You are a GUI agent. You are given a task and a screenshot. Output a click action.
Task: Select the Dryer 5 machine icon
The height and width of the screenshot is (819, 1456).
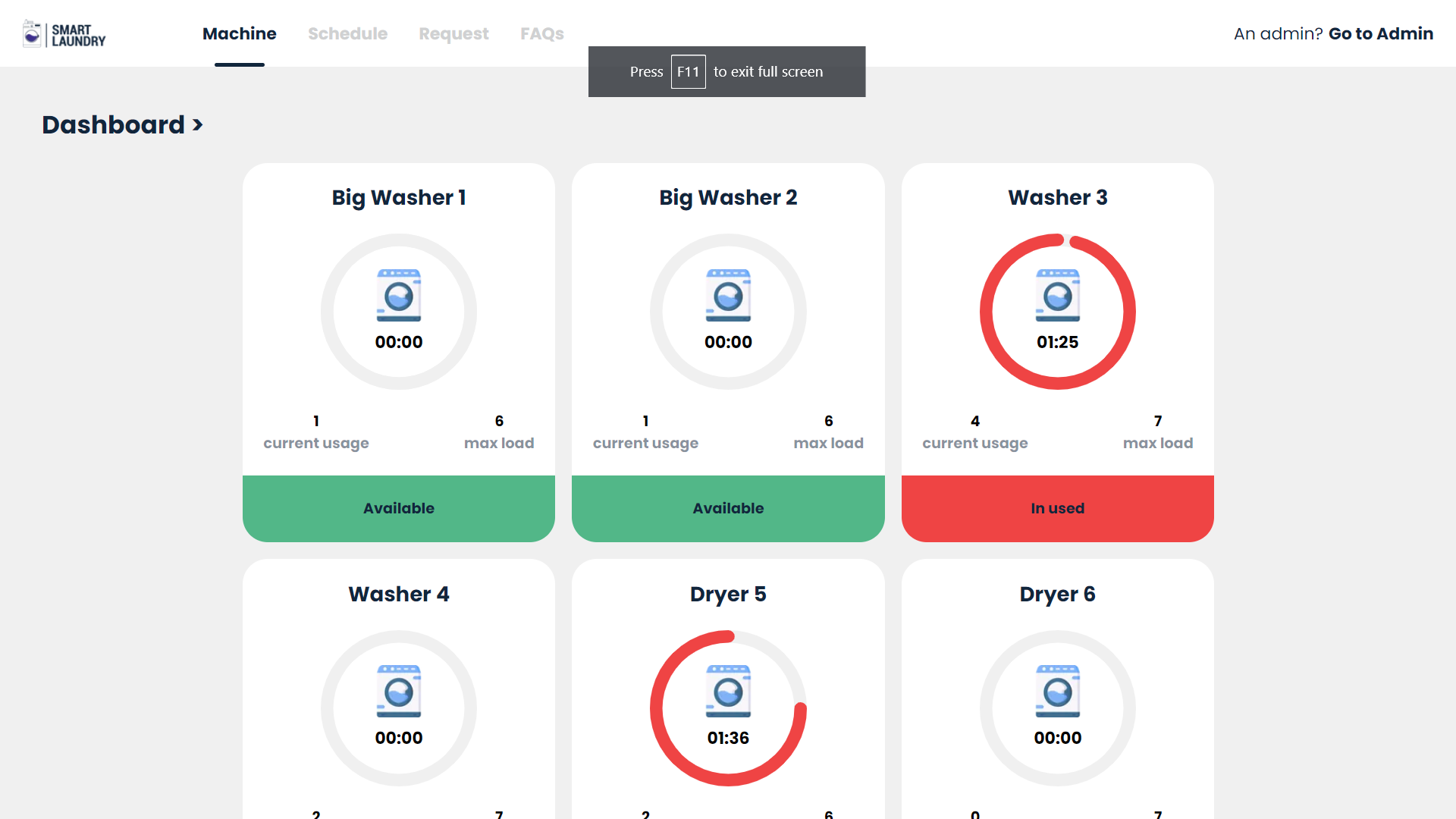pyautogui.click(x=727, y=690)
